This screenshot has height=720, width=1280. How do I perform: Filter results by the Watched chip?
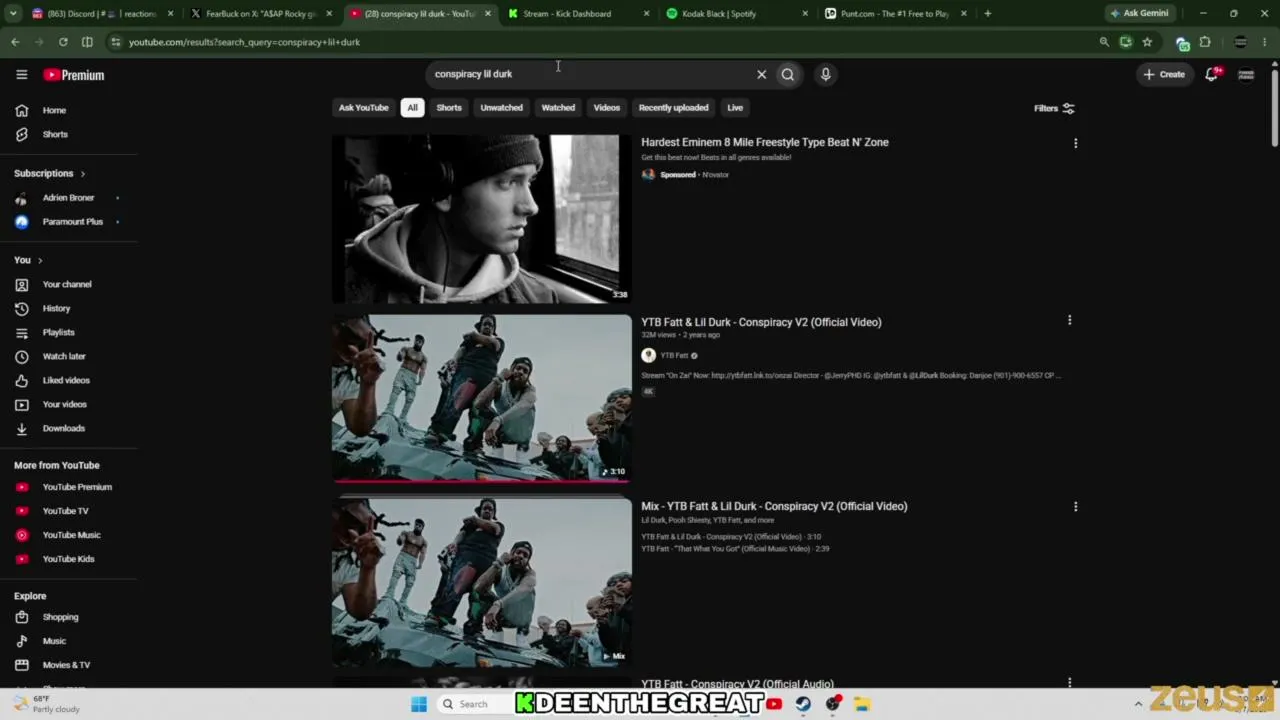pos(558,108)
